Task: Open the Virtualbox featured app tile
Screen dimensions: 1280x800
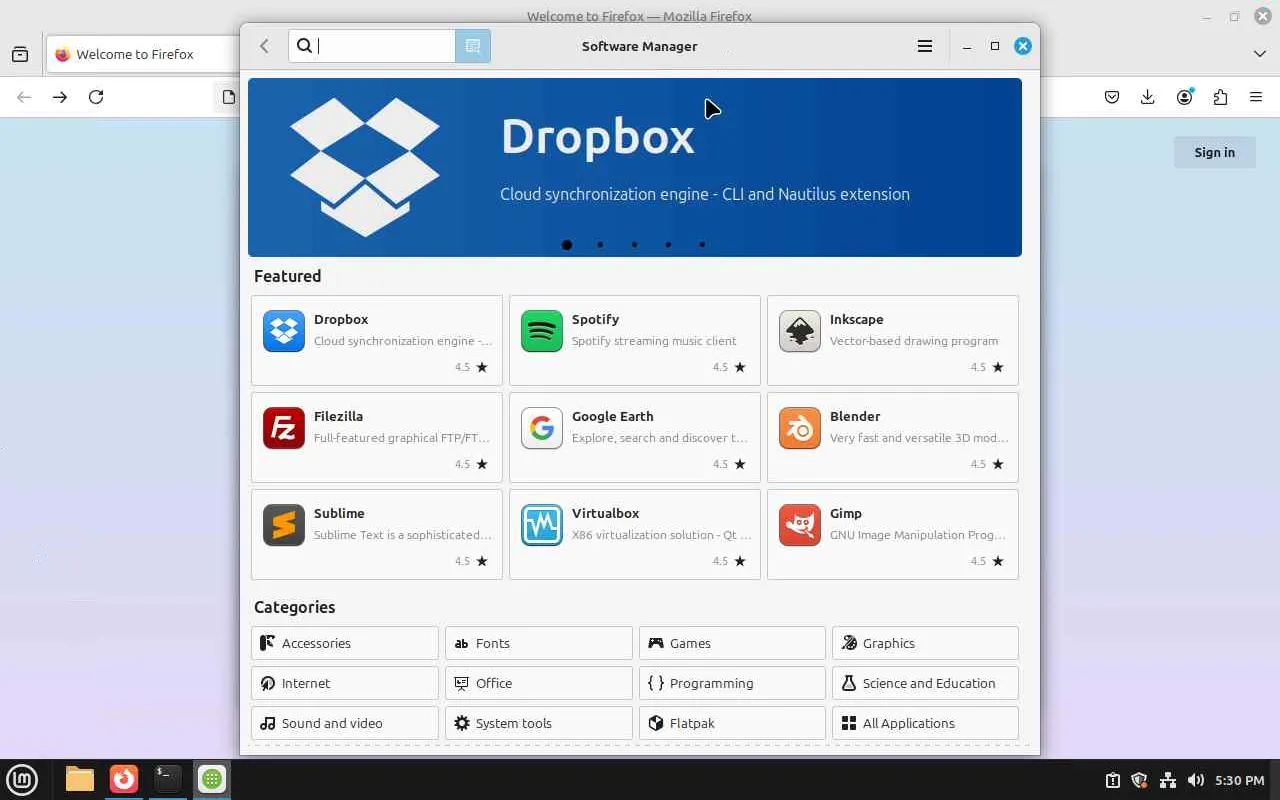Action: click(635, 534)
